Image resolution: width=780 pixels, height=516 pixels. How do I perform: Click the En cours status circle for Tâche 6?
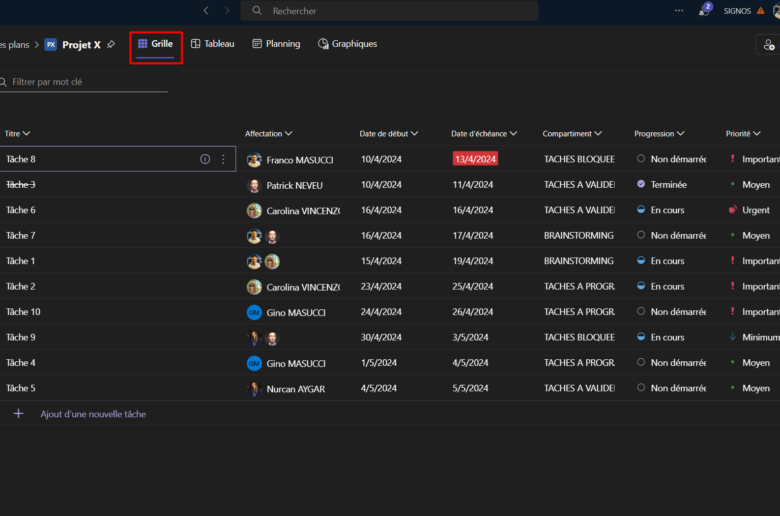(641, 210)
